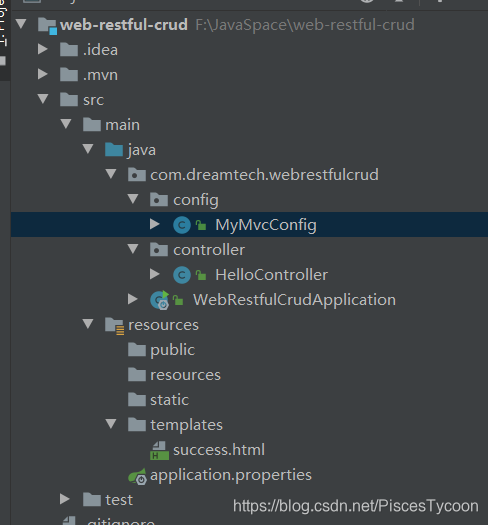This screenshot has width=488, height=525.
Task: Click the HelloController class icon
Action: (x=182, y=275)
